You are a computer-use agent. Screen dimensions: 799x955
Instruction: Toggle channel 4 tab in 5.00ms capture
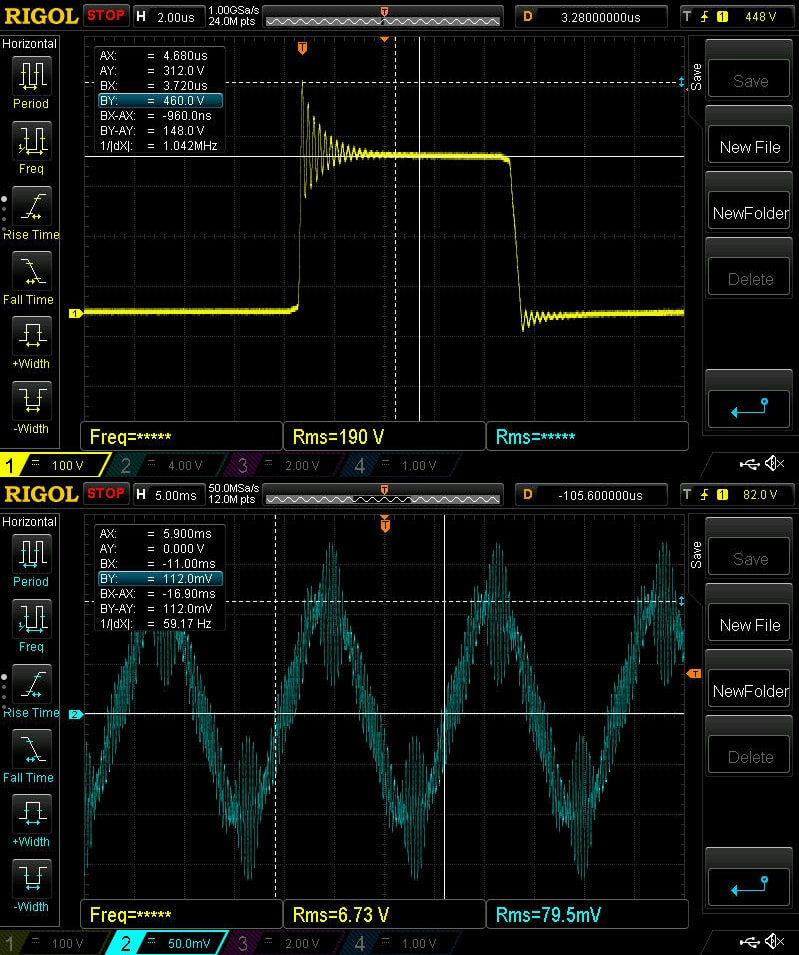click(x=401, y=943)
